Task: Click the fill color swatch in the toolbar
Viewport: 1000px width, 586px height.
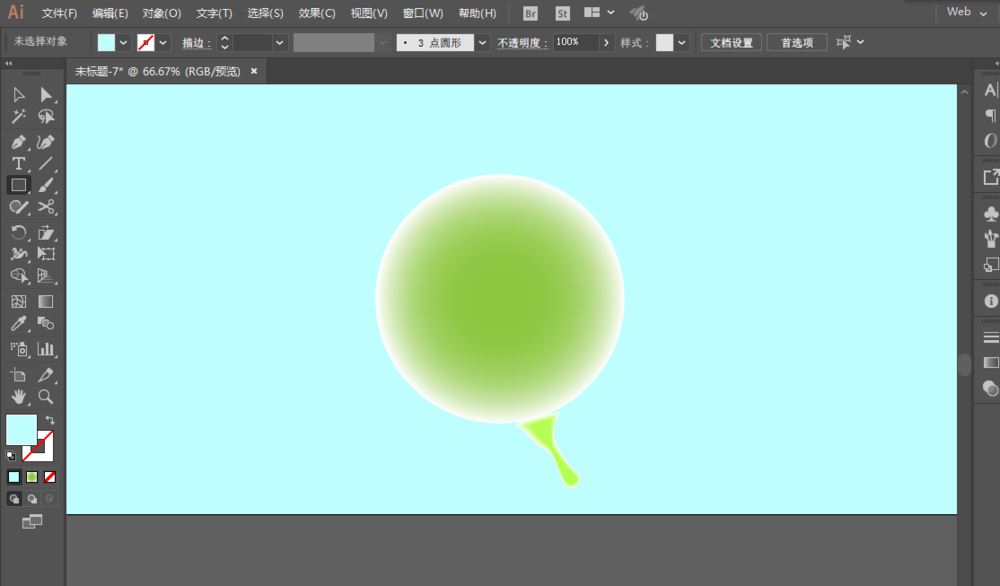Action: [x=22, y=430]
